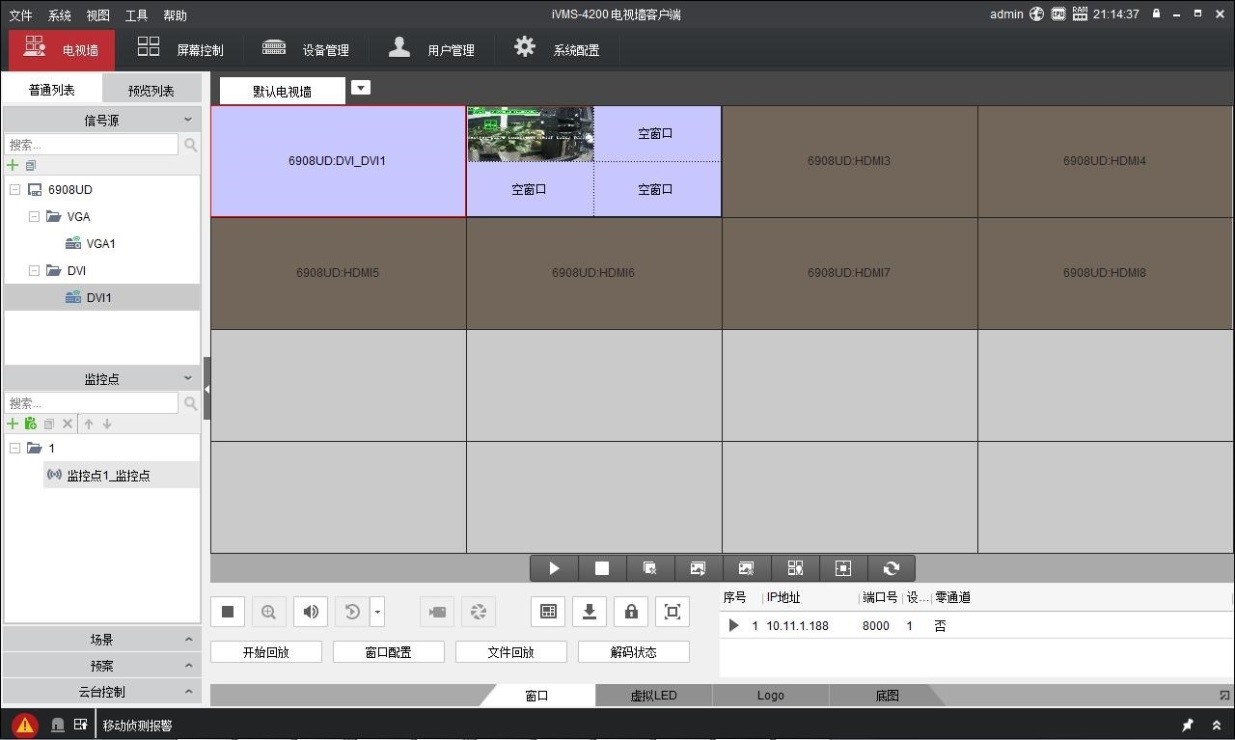Viewport: 1235px width, 740px height.
Task: Switch to the 预览列表 tab
Action: (151, 91)
